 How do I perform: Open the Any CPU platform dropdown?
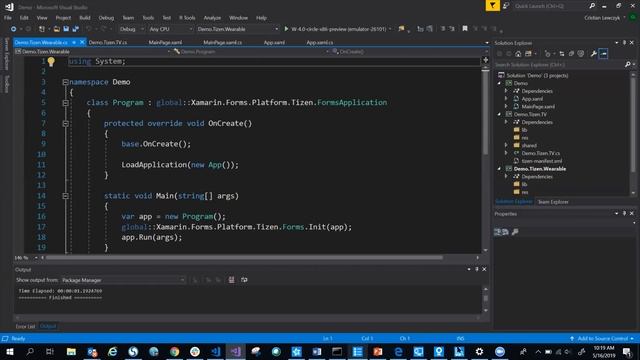click(x=171, y=29)
